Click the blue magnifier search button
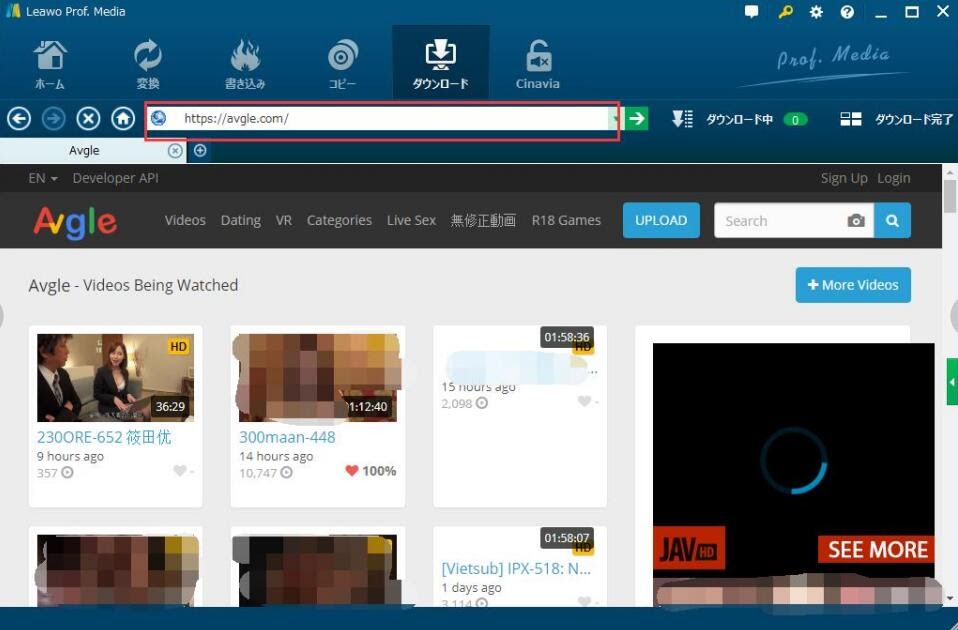958x630 pixels. click(x=892, y=221)
